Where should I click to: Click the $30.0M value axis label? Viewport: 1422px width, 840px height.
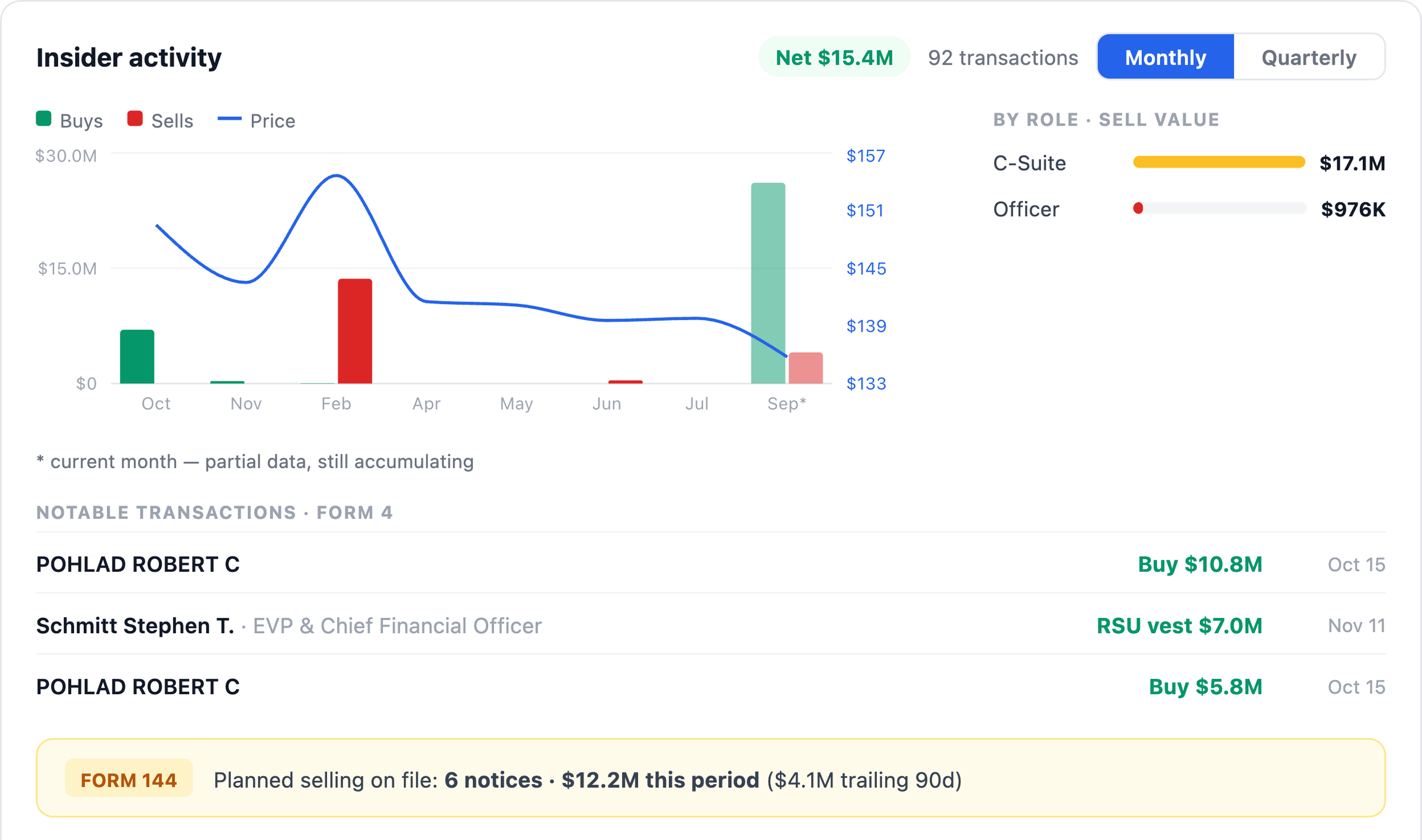pyautogui.click(x=66, y=156)
